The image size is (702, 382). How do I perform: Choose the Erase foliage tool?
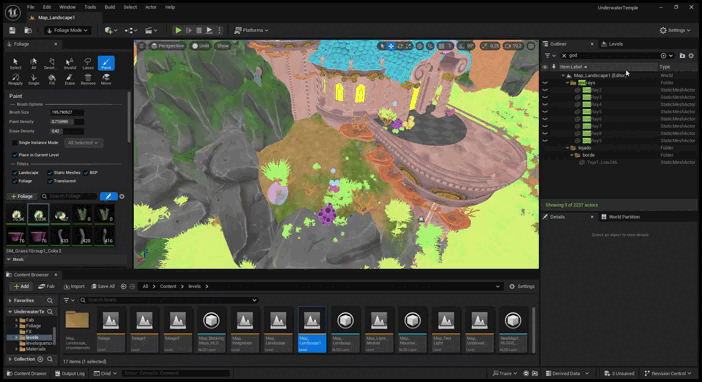pyautogui.click(x=69, y=79)
